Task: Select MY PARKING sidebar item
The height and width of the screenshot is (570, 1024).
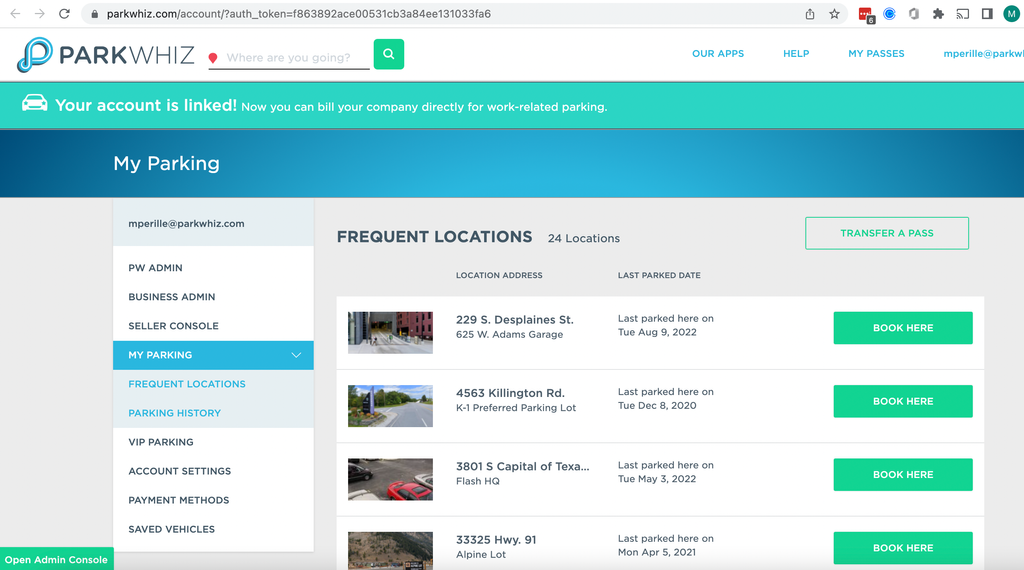Action: pyautogui.click(x=214, y=355)
